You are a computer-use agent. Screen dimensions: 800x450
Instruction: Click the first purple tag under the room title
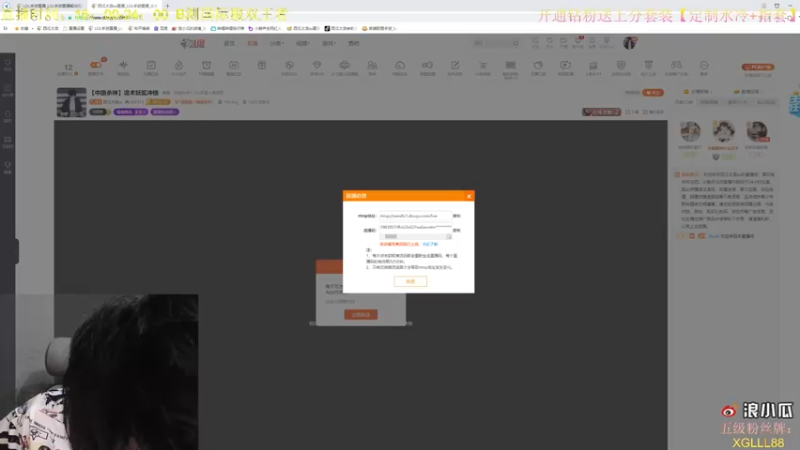pyautogui.click(x=131, y=112)
